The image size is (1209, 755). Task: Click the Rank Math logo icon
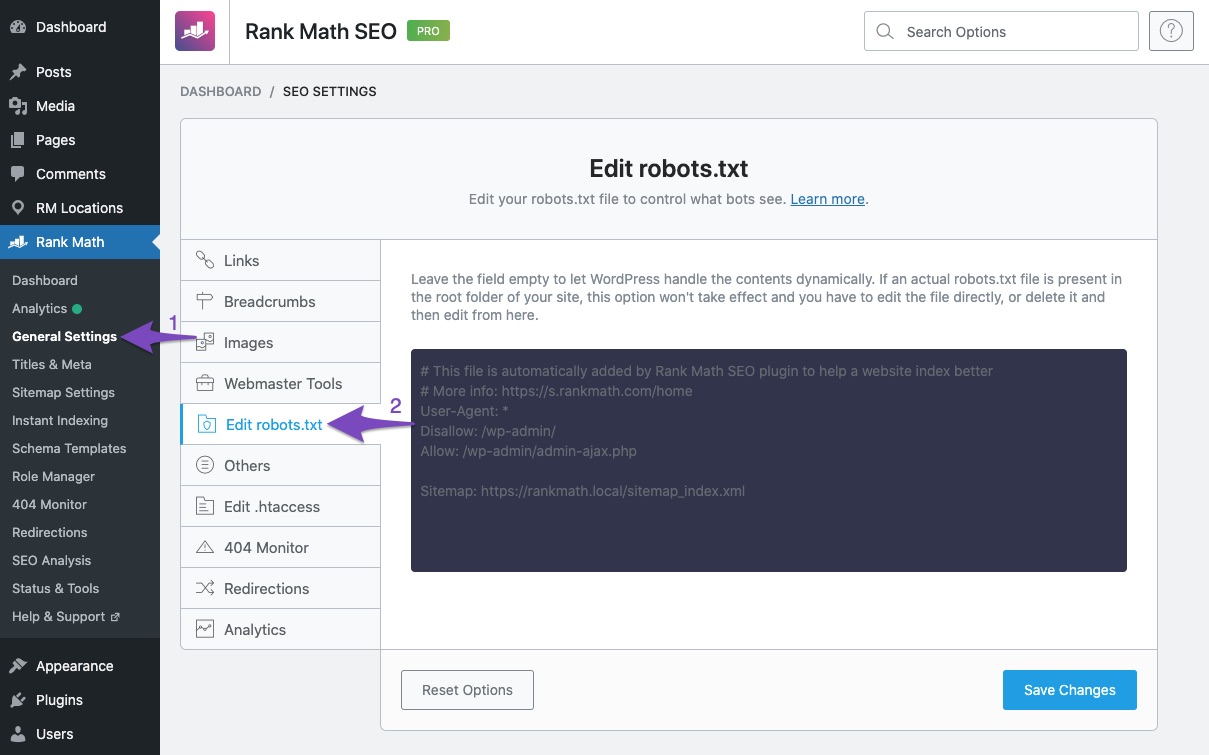[193, 31]
